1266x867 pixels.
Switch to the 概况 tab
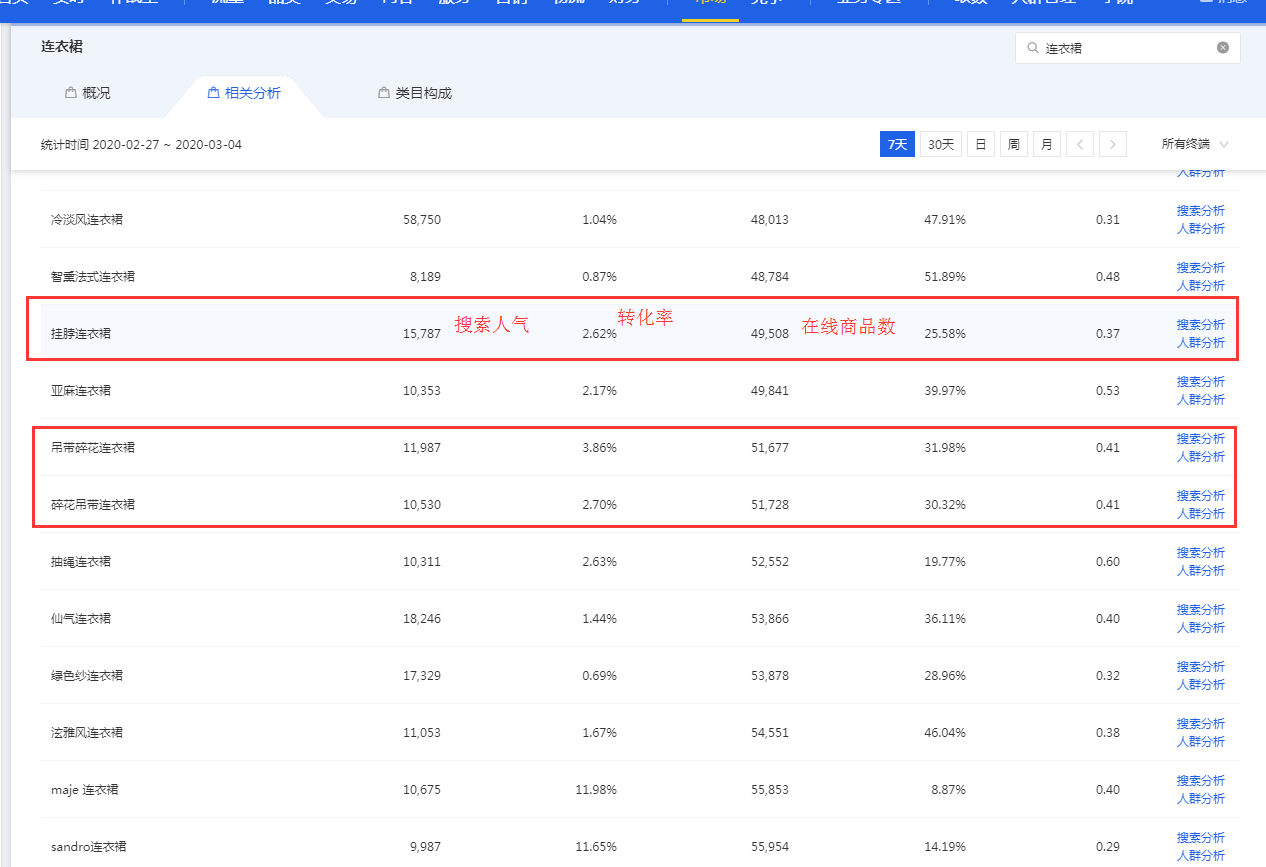[96, 93]
